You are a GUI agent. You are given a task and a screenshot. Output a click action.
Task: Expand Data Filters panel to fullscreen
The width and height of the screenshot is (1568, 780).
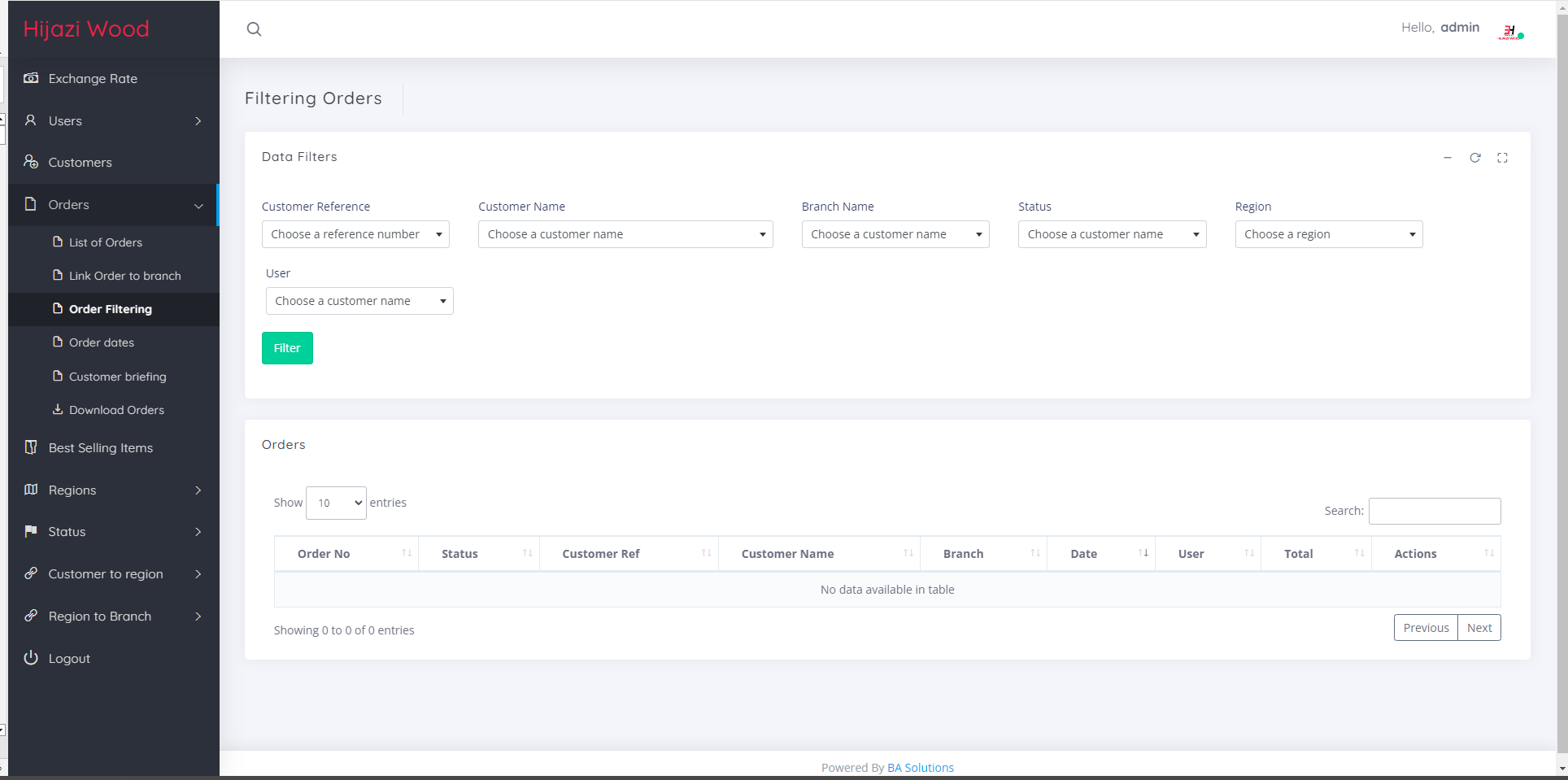[1502, 158]
